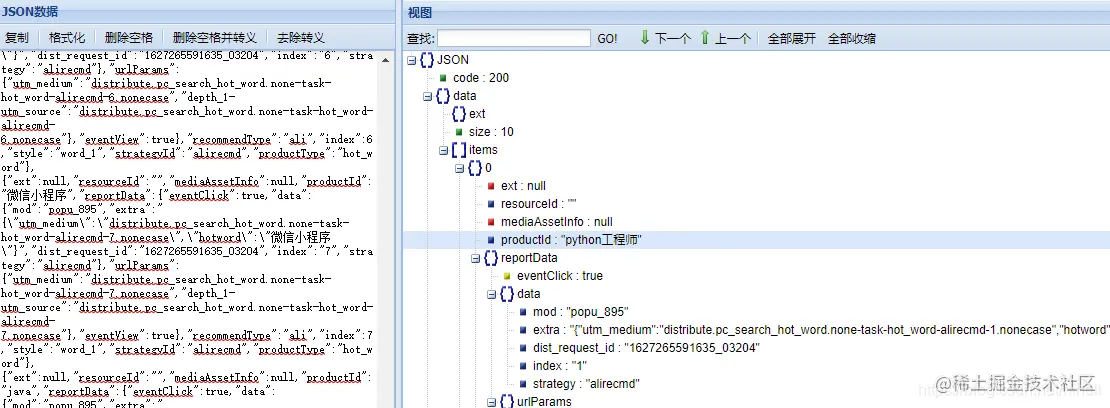Click the blue square icon beside strategy
Screen dimensions: 1110x408
pos(523,384)
